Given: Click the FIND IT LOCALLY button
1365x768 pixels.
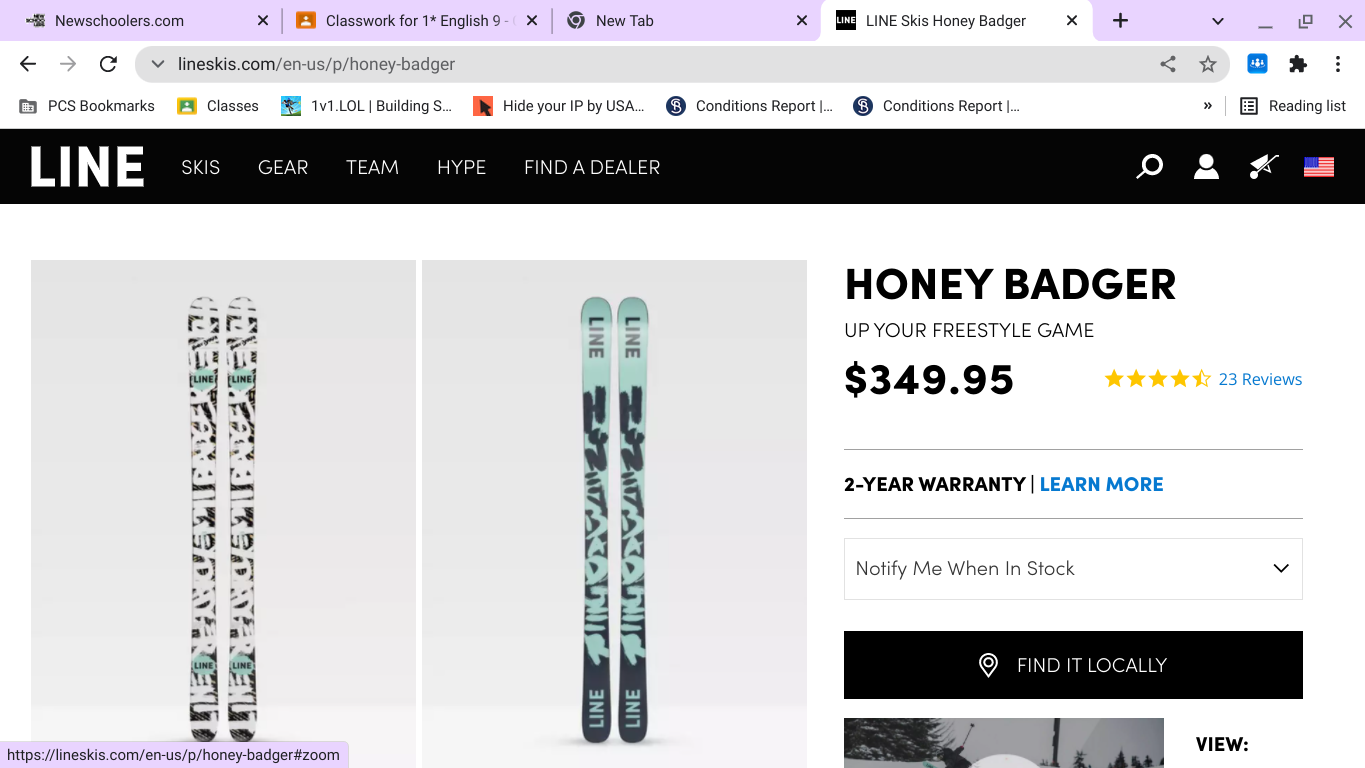Looking at the screenshot, I should (1073, 665).
